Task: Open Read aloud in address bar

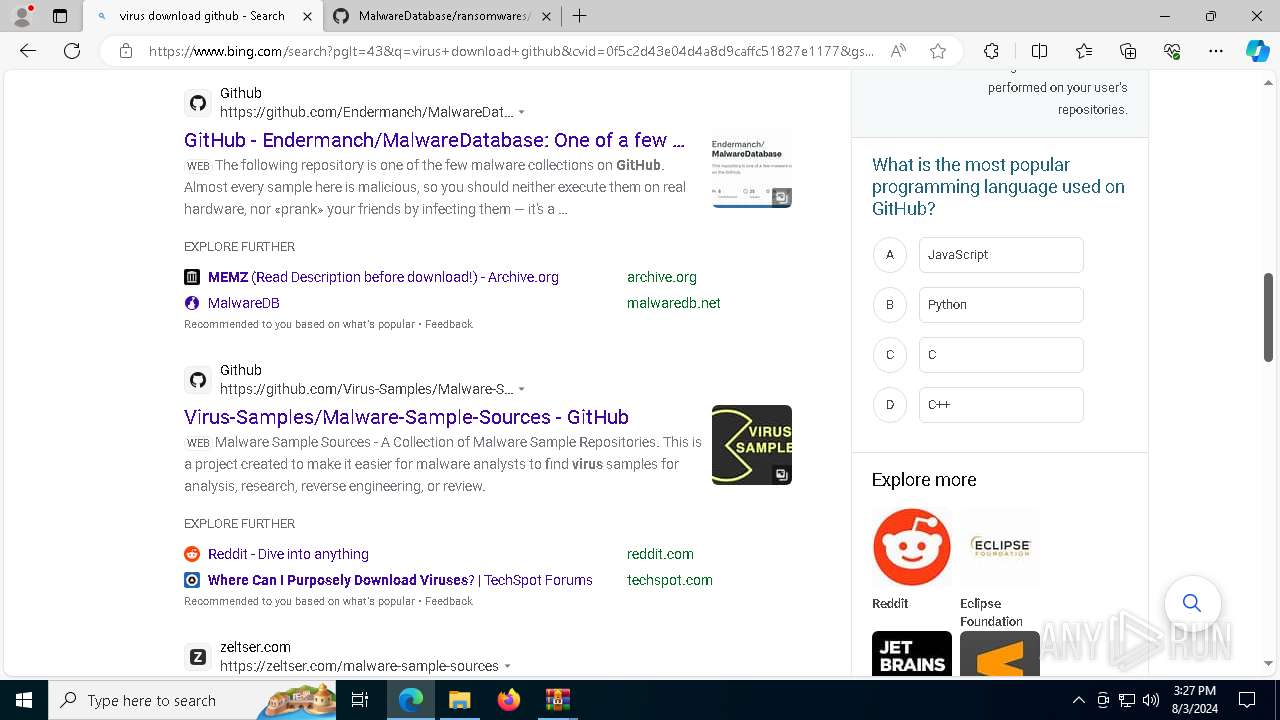Action: coord(898,51)
